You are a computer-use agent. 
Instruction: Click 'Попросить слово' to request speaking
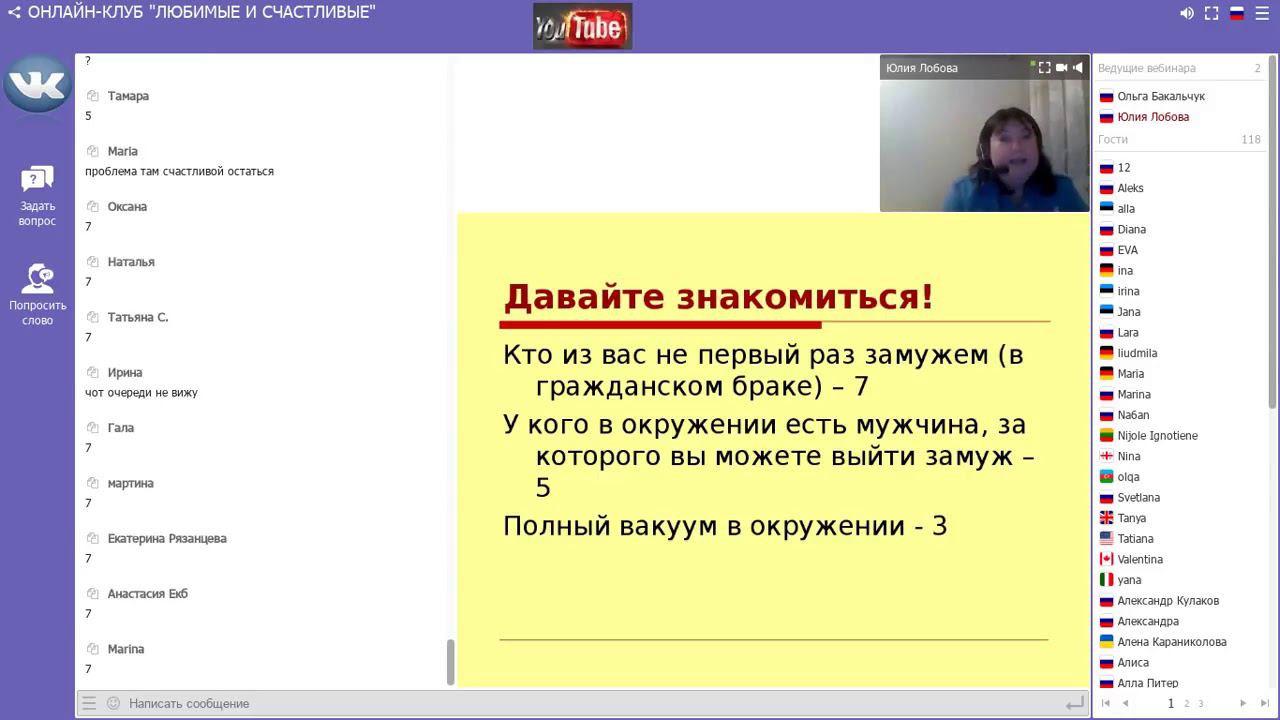pyautogui.click(x=37, y=295)
